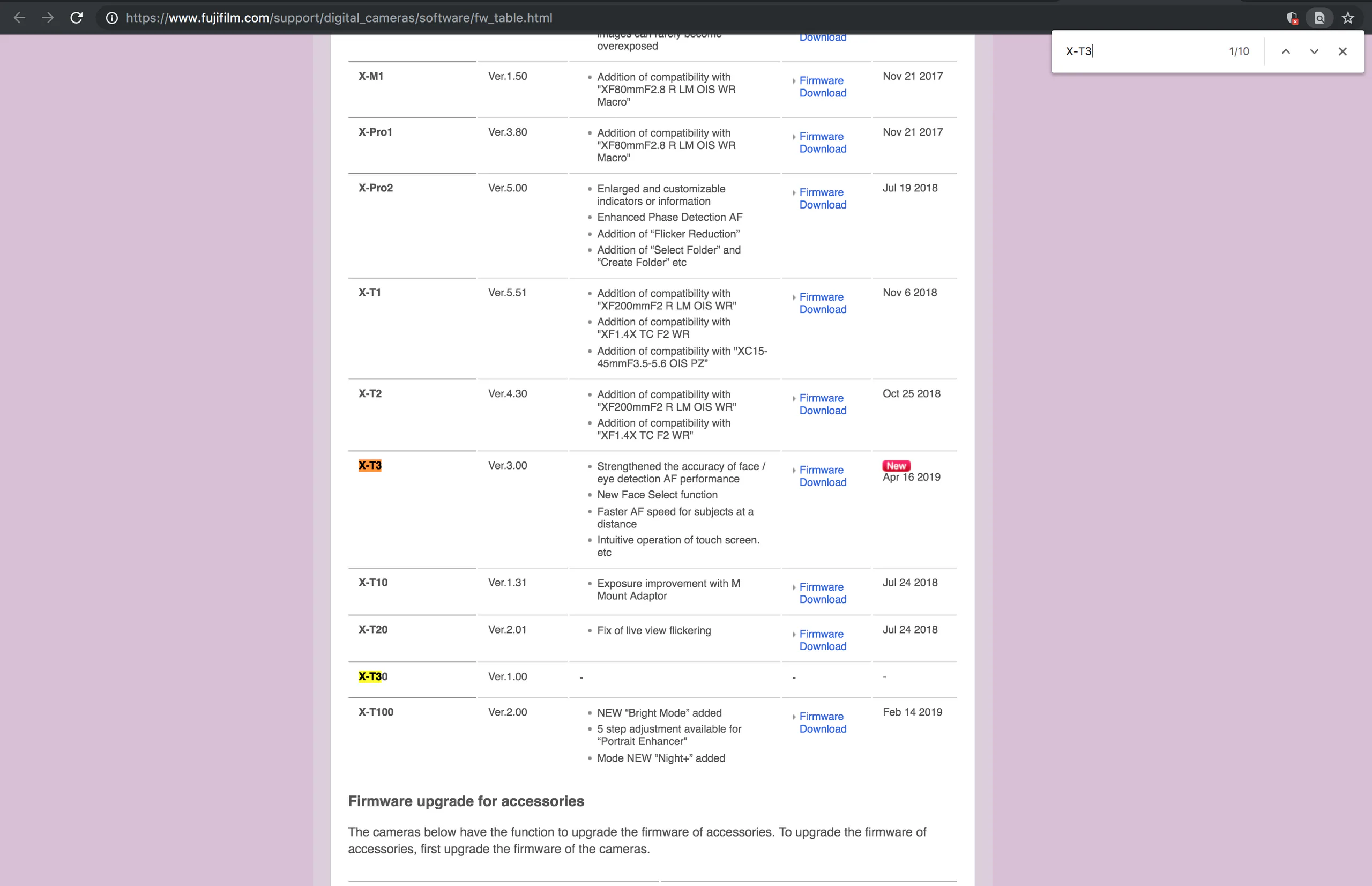
Task: Click the Jul 19 2018 release date
Action: click(910, 188)
